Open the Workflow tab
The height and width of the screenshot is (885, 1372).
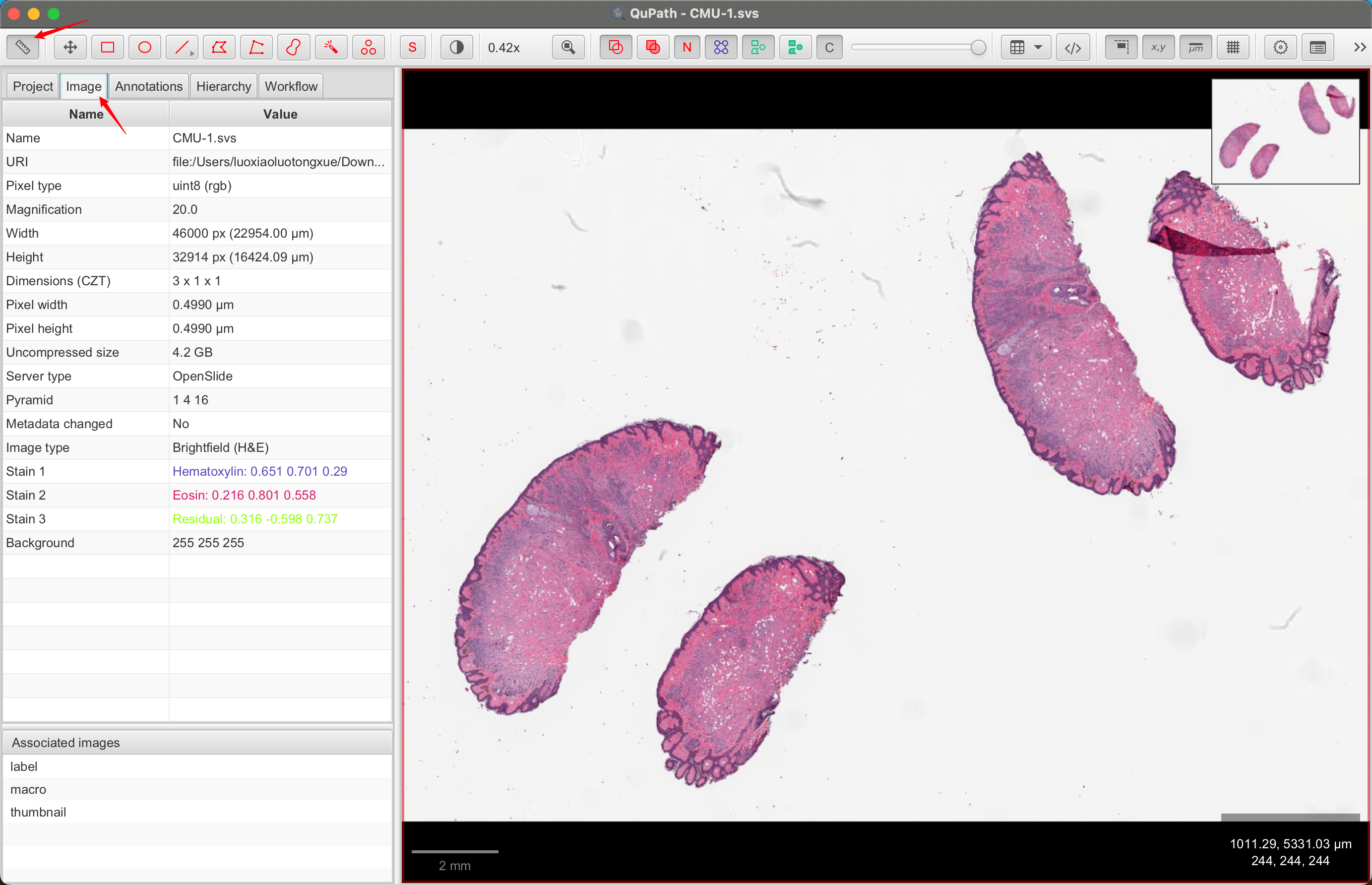pos(291,86)
